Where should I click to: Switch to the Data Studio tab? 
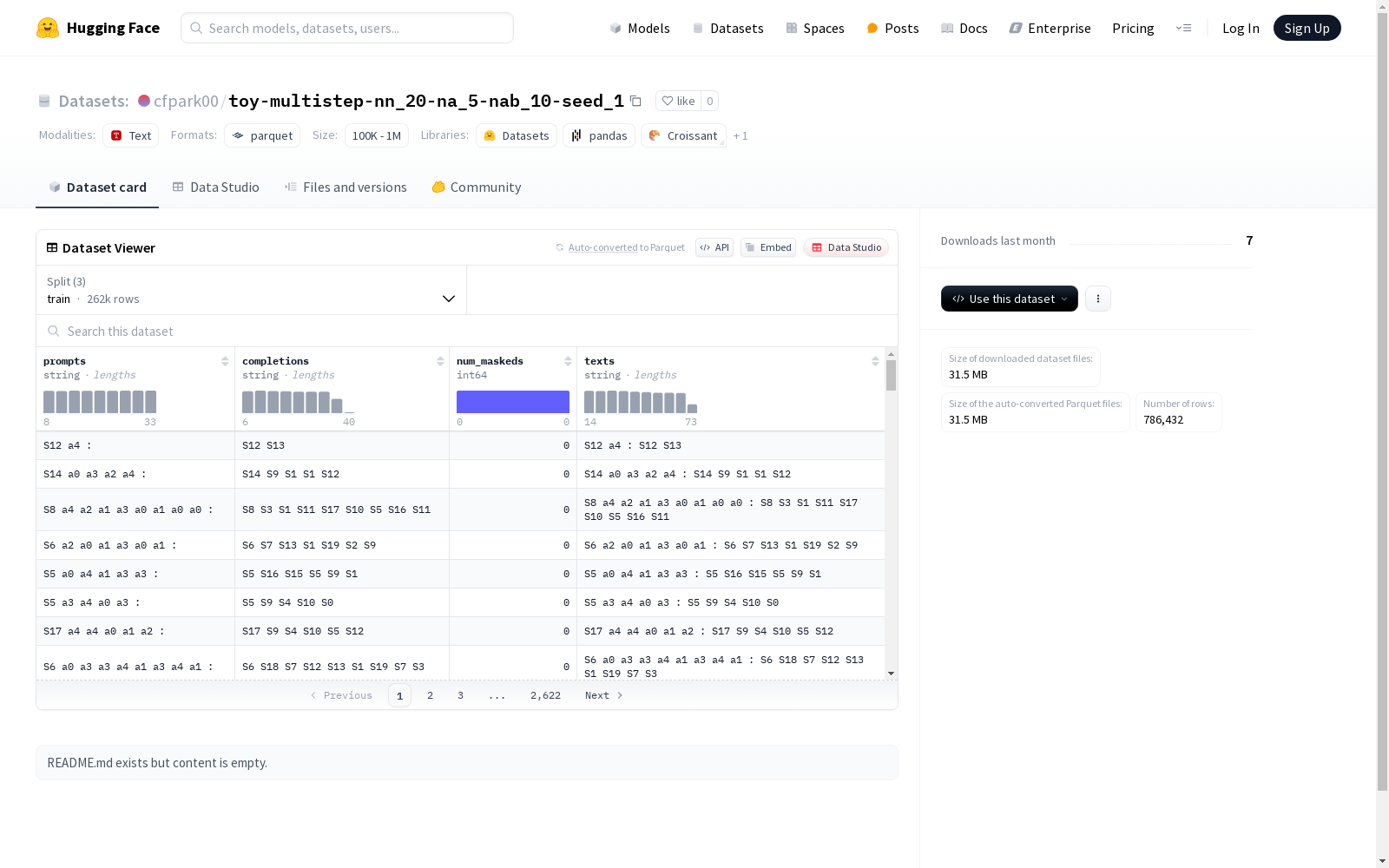[x=216, y=187]
